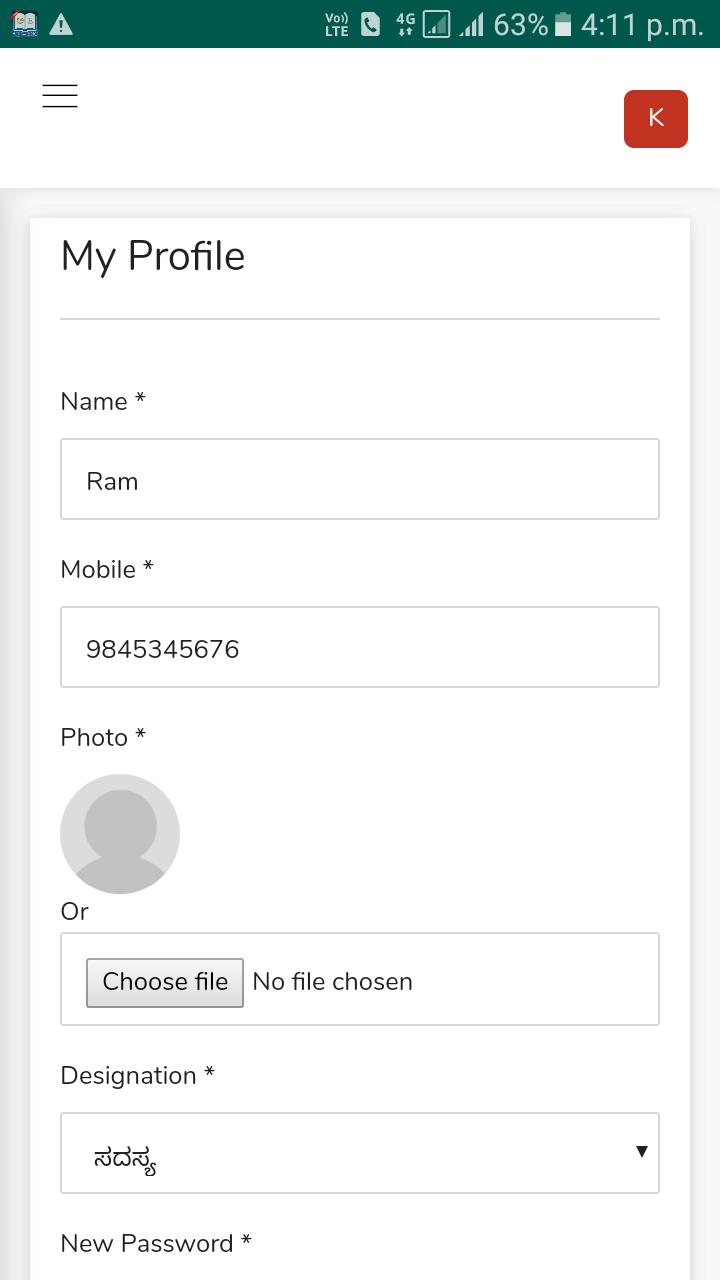The width and height of the screenshot is (720, 1280).
Task: Tap the VoLTE indicator icon
Action: [337, 25]
